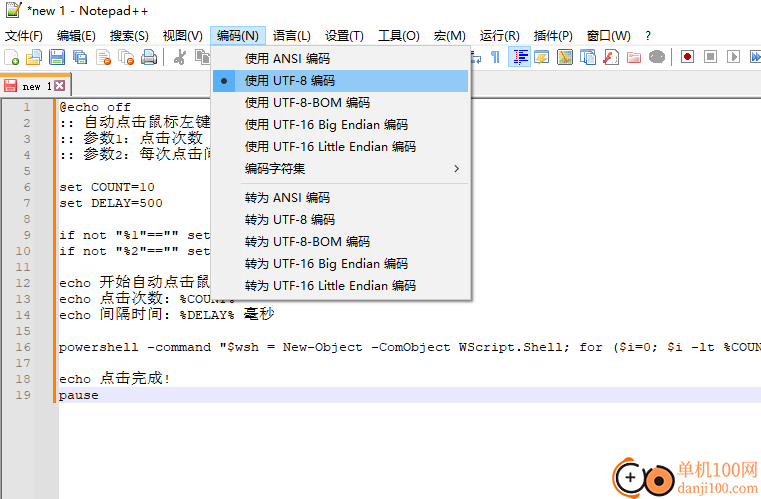Open the 文件(F) menu
The height and width of the screenshot is (499, 761).
click(24, 36)
